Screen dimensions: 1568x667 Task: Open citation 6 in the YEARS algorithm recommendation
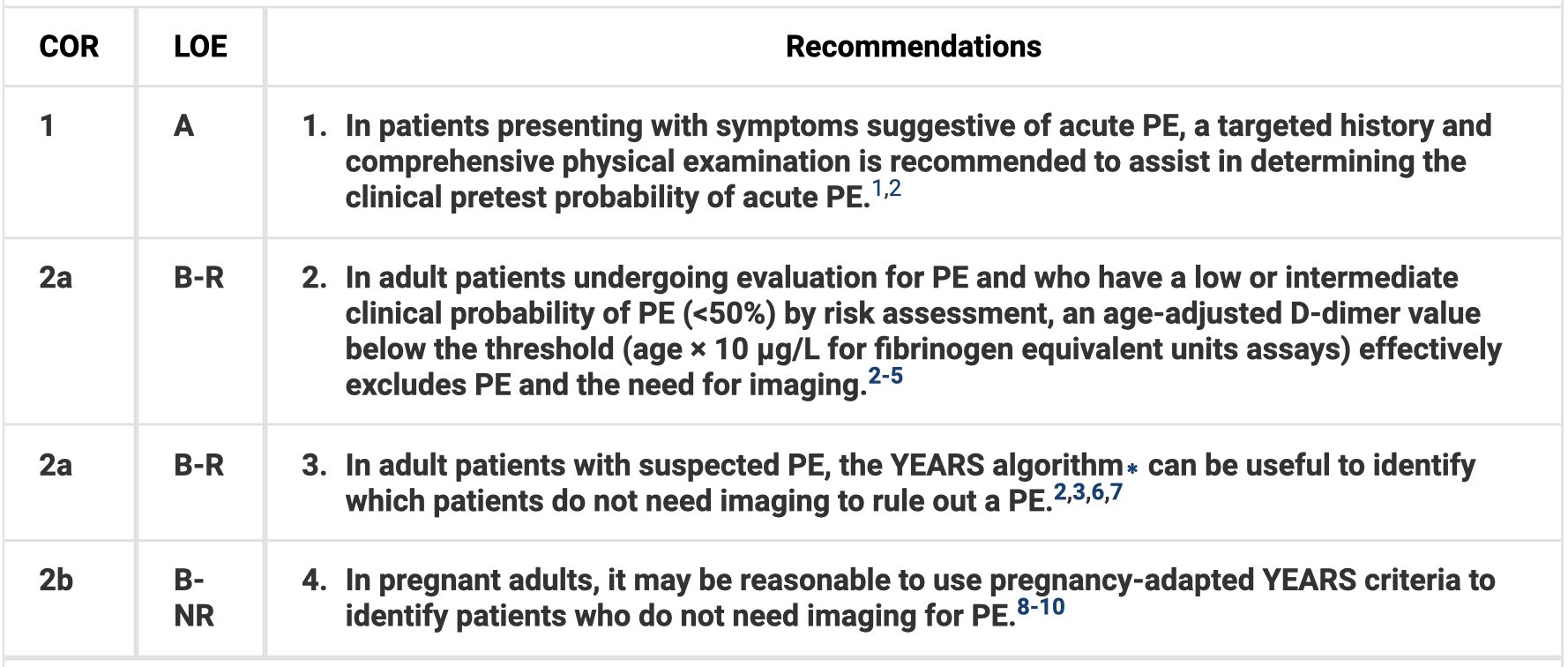(x=1098, y=492)
